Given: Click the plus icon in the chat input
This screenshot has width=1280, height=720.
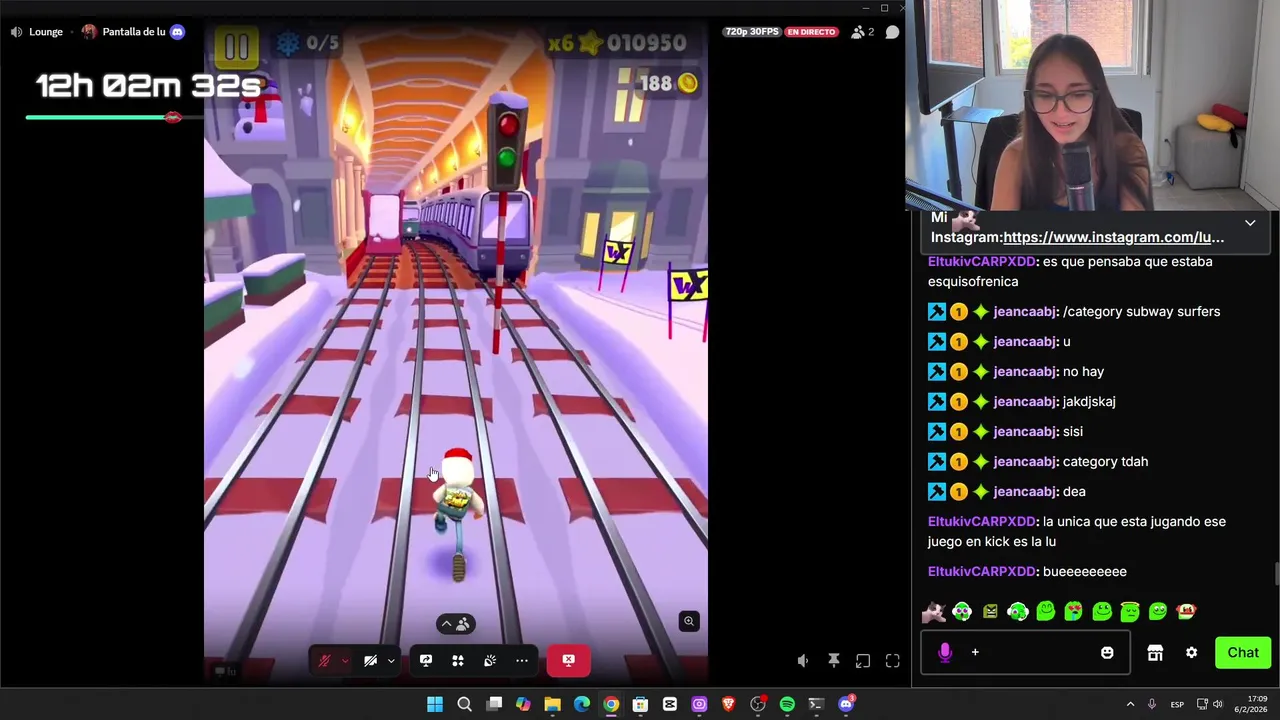Looking at the screenshot, I should [975, 653].
